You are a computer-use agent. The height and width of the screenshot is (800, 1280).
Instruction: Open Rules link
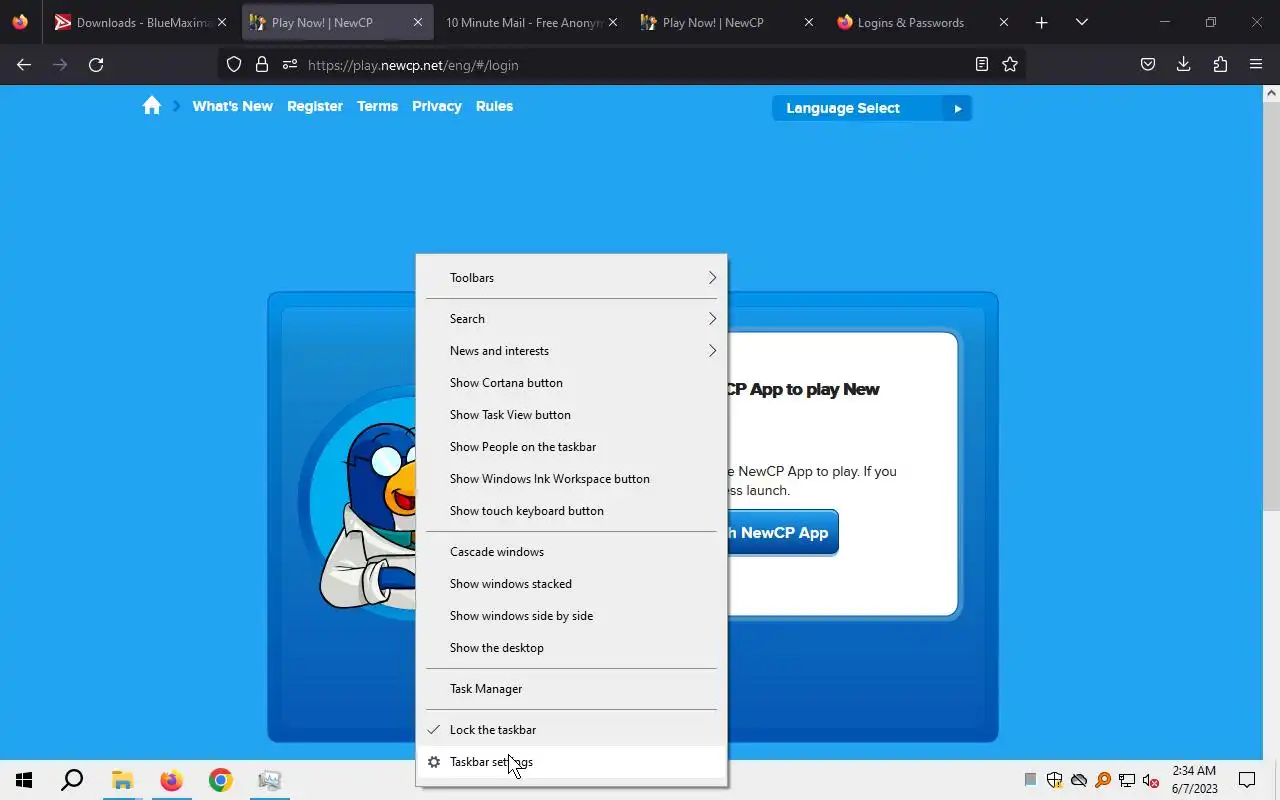tap(494, 106)
